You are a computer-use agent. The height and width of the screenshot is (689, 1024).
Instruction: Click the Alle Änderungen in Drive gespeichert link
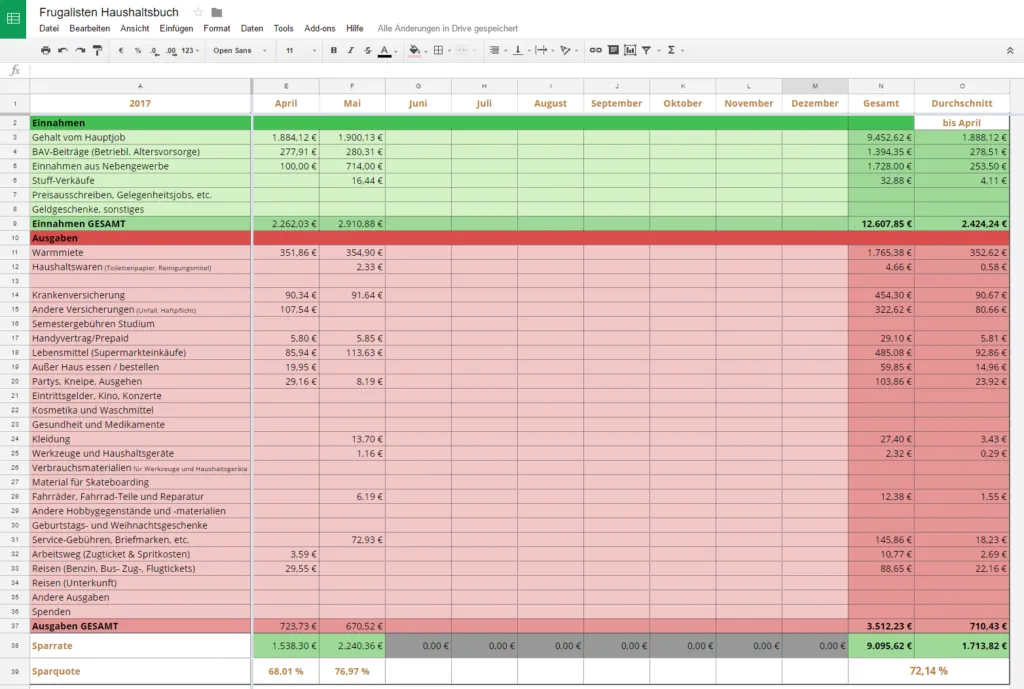tap(445, 28)
